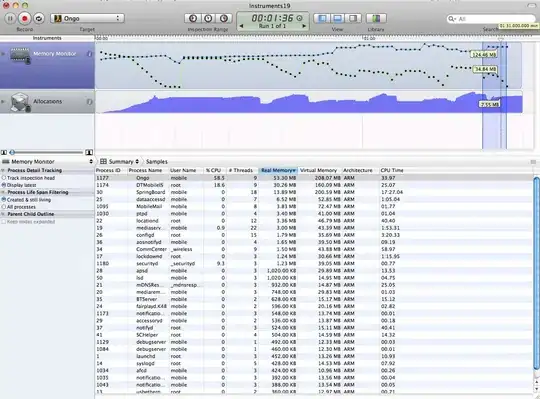Sort by # Threads column header
This screenshot has height=399, width=540.
242,170
